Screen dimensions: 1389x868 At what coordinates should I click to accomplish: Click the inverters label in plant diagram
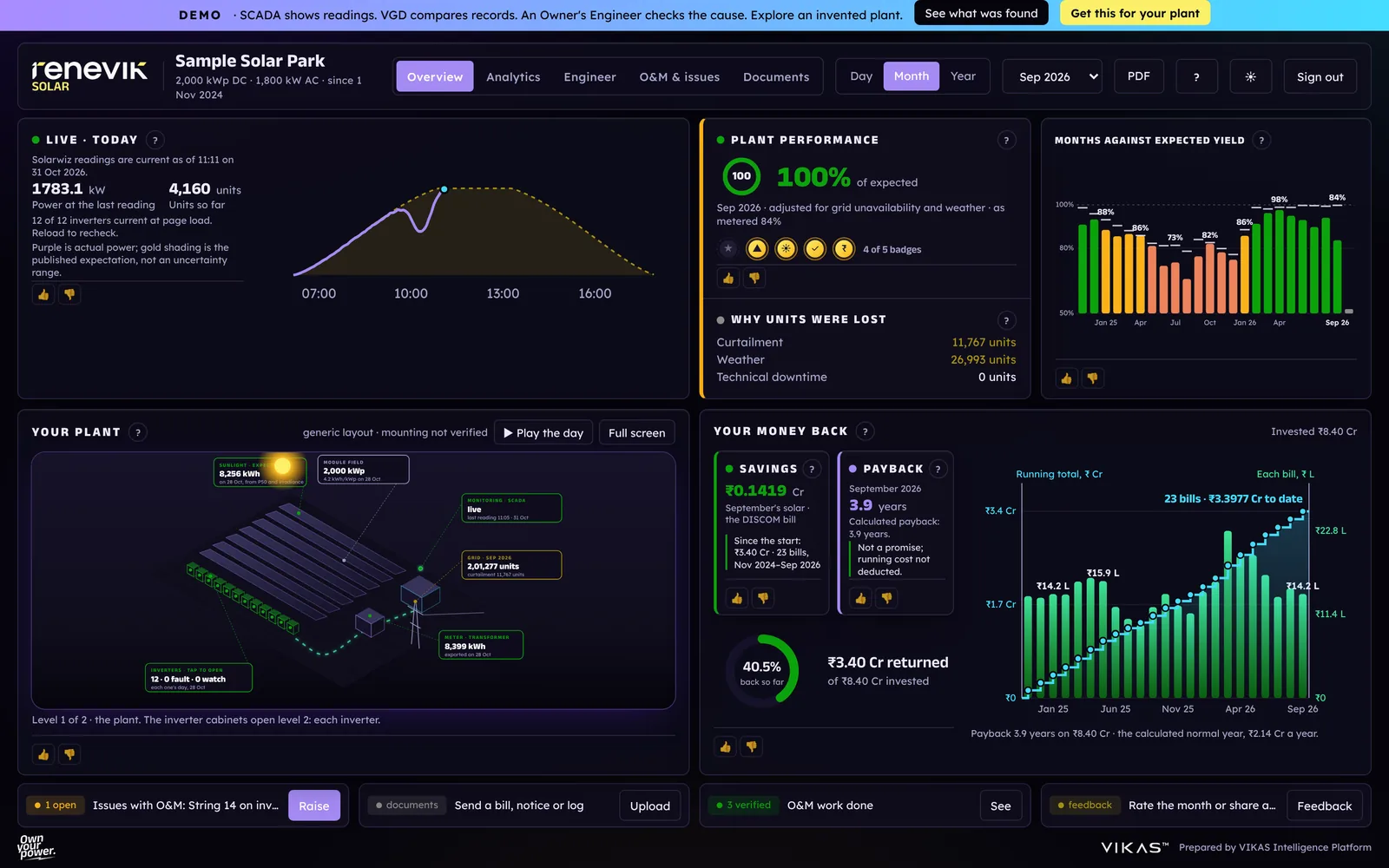click(199, 677)
